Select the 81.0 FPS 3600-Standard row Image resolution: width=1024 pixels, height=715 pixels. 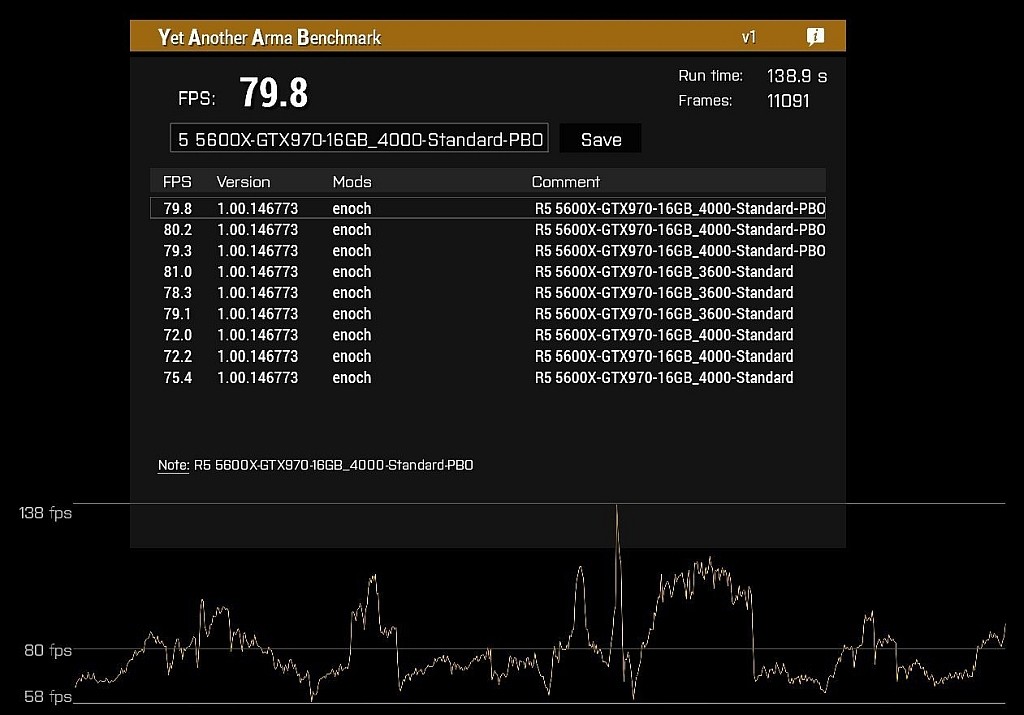488,272
